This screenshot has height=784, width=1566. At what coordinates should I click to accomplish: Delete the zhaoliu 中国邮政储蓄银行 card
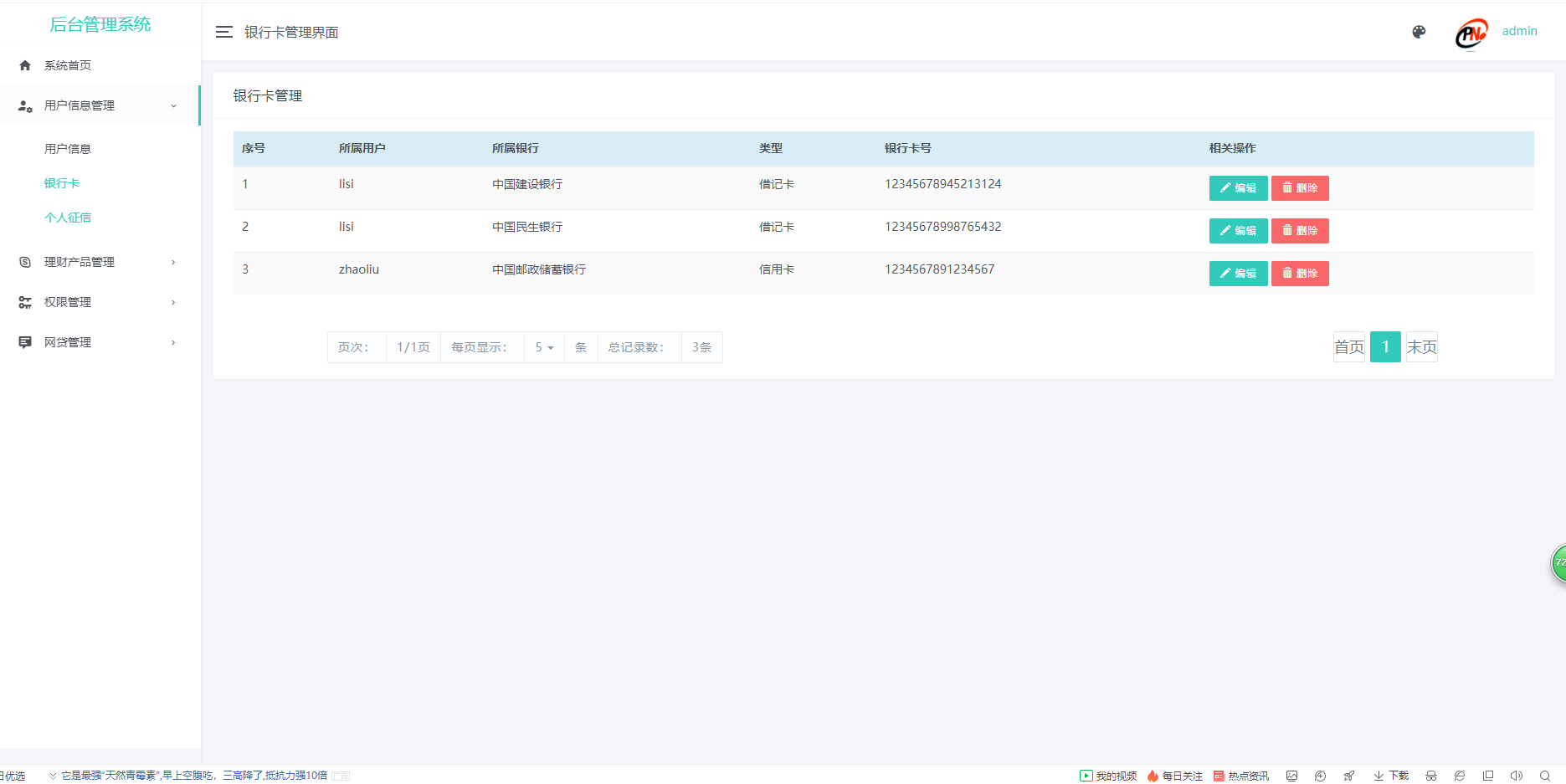pyautogui.click(x=1300, y=274)
